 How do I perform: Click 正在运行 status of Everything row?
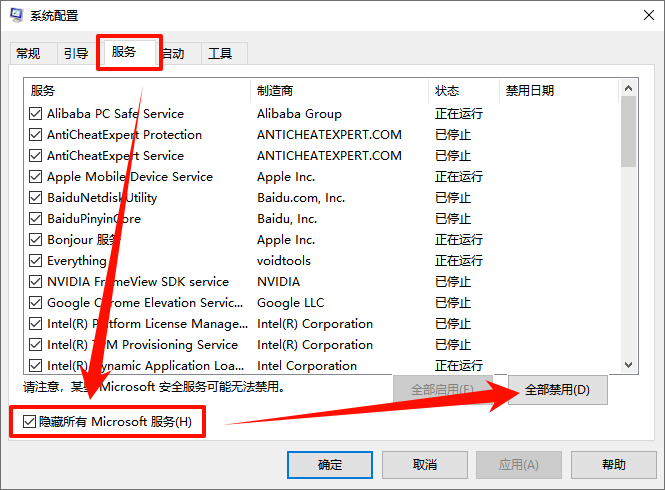459,260
